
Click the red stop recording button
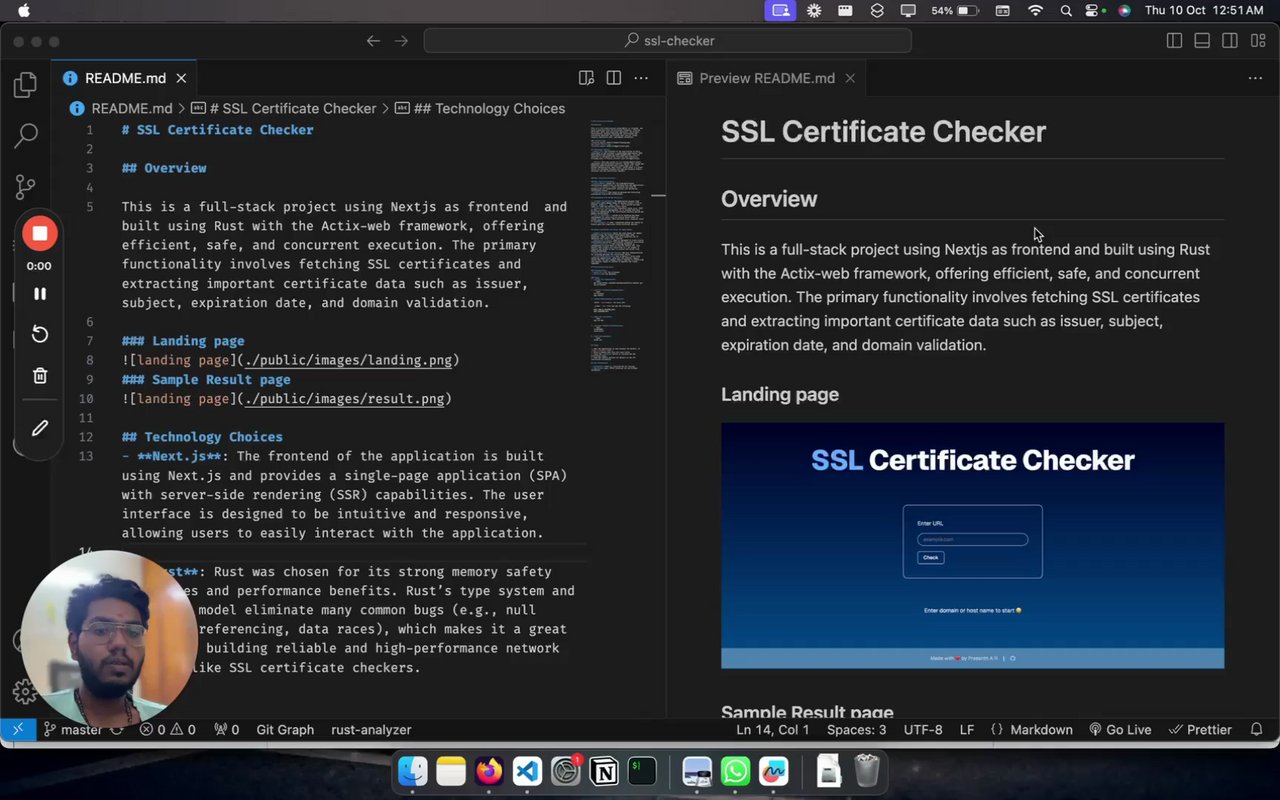40,234
